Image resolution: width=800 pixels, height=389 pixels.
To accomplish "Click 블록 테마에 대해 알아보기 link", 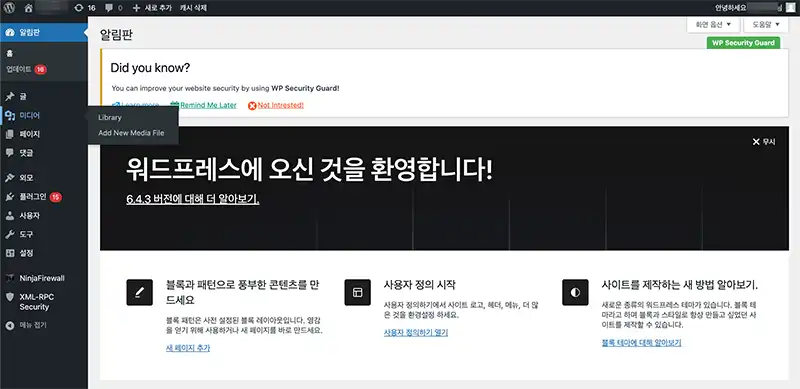I will 641,343.
